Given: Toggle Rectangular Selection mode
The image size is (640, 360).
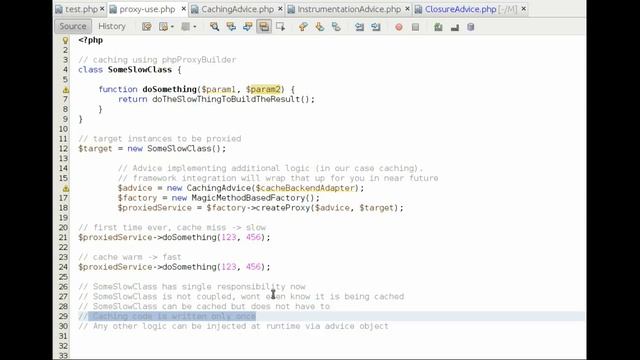Looking at the screenshot, I should click(x=280, y=27).
